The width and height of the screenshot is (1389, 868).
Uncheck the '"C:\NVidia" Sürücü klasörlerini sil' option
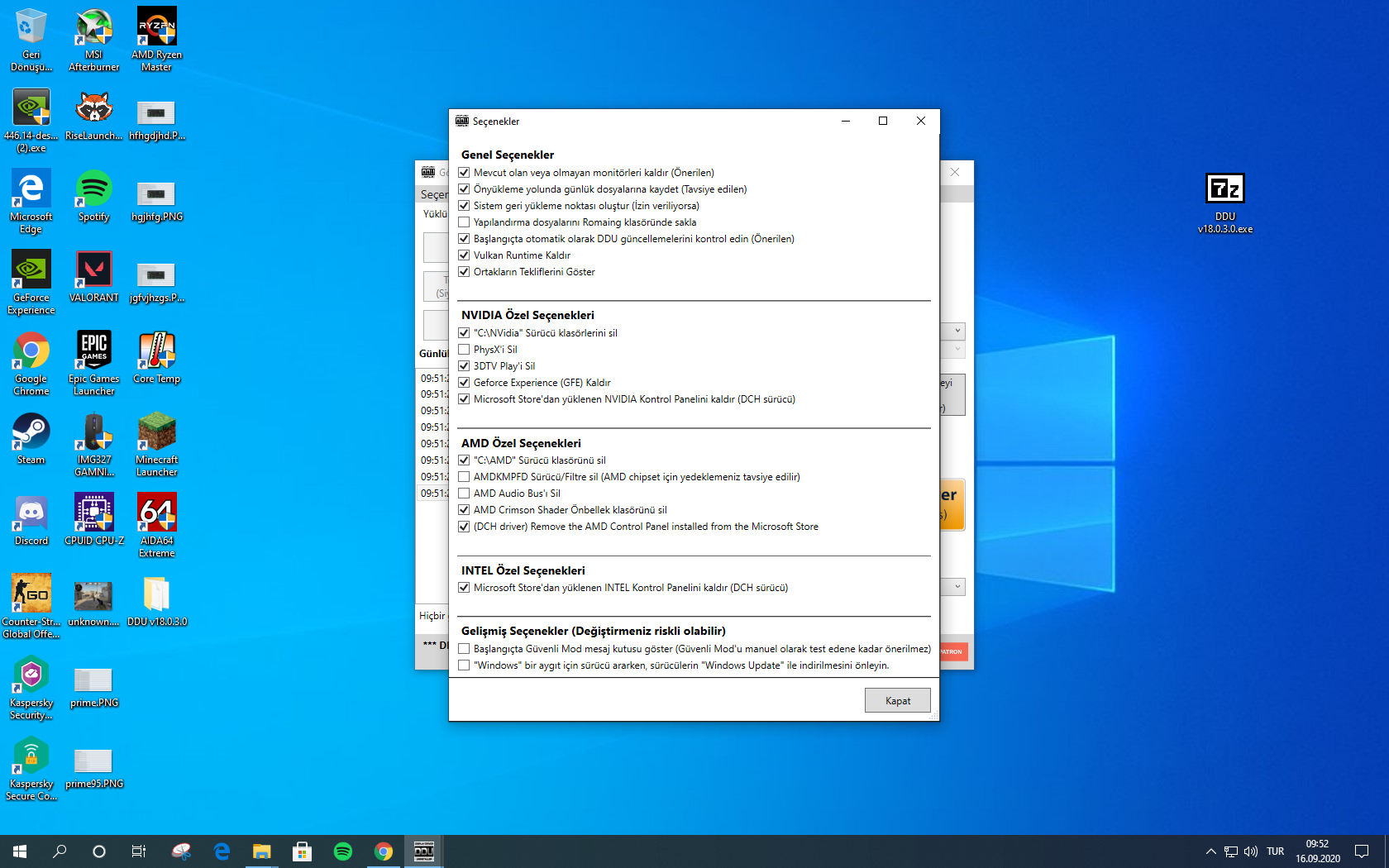pos(464,333)
